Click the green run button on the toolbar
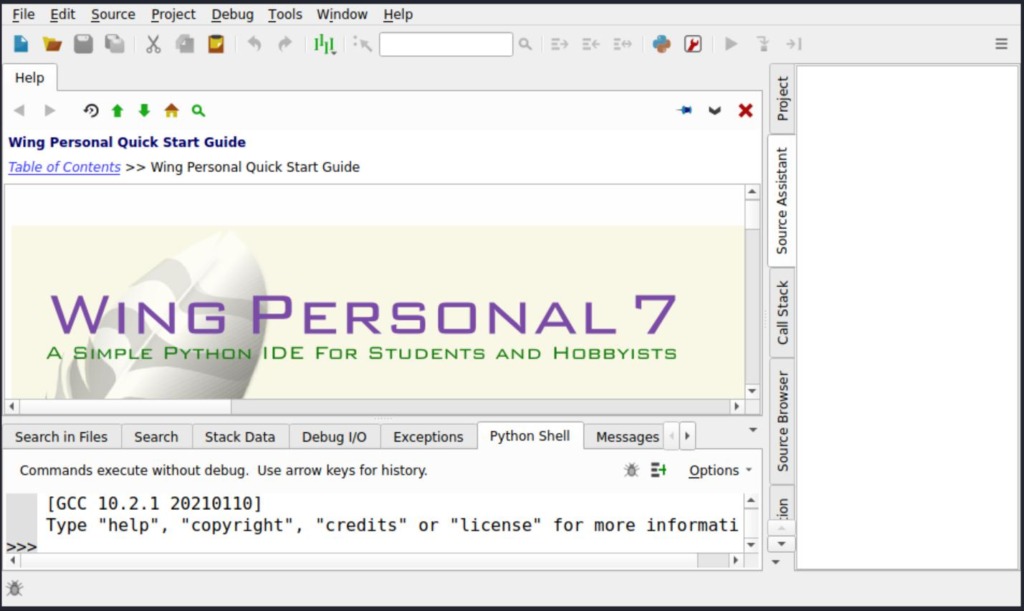The width and height of the screenshot is (1024, 611). pos(730,43)
